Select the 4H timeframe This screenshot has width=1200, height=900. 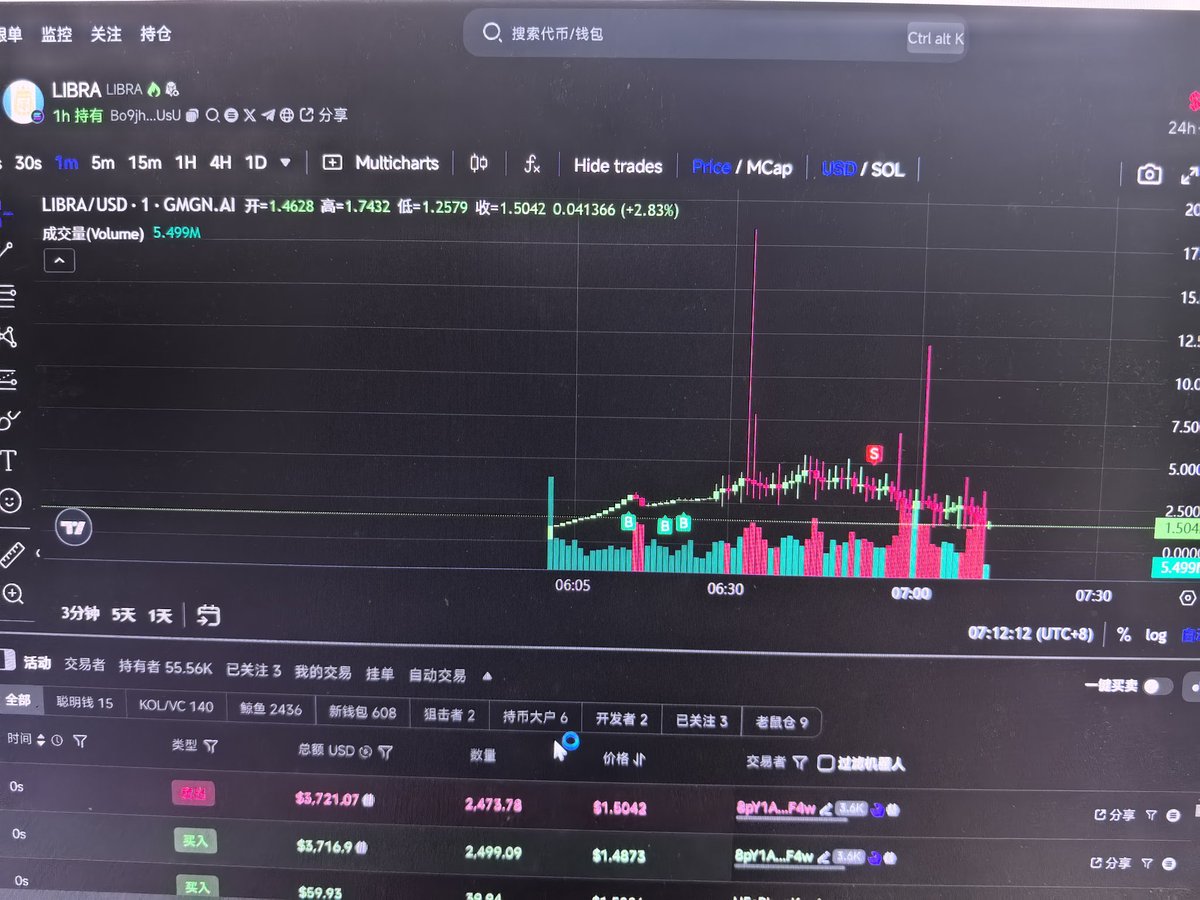tap(220, 162)
